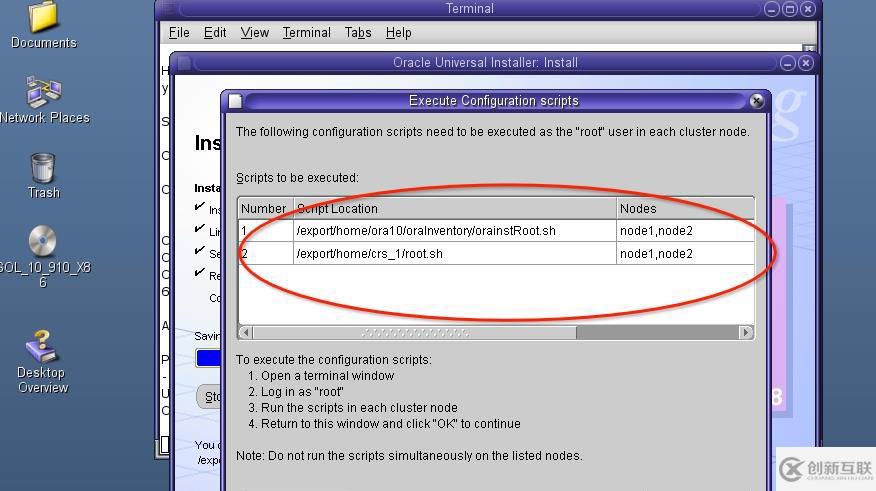This screenshot has width=876, height=491.
Task: Click the Terminal window title bar
Action: point(469,8)
